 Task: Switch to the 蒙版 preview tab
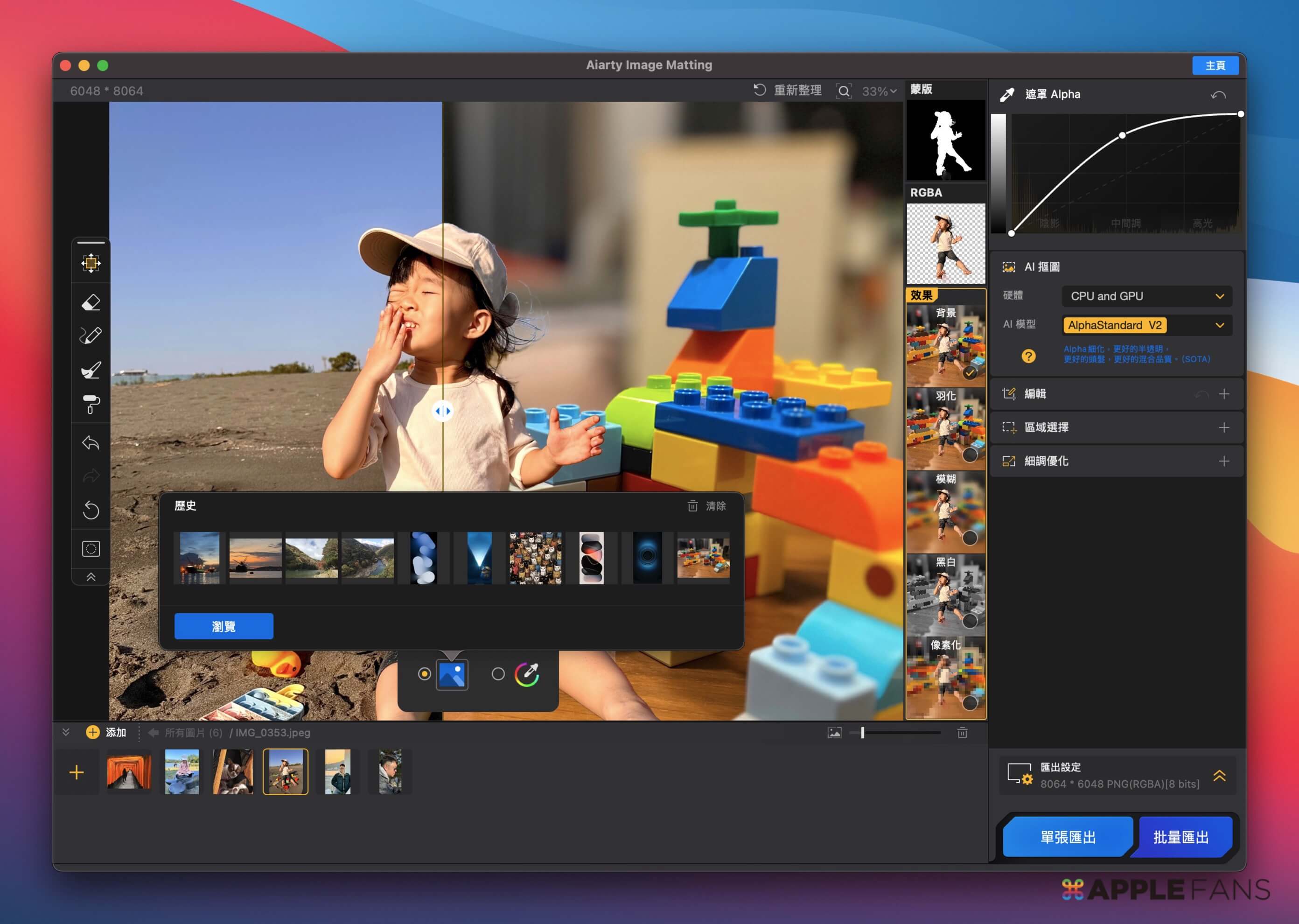(x=946, y=140)
